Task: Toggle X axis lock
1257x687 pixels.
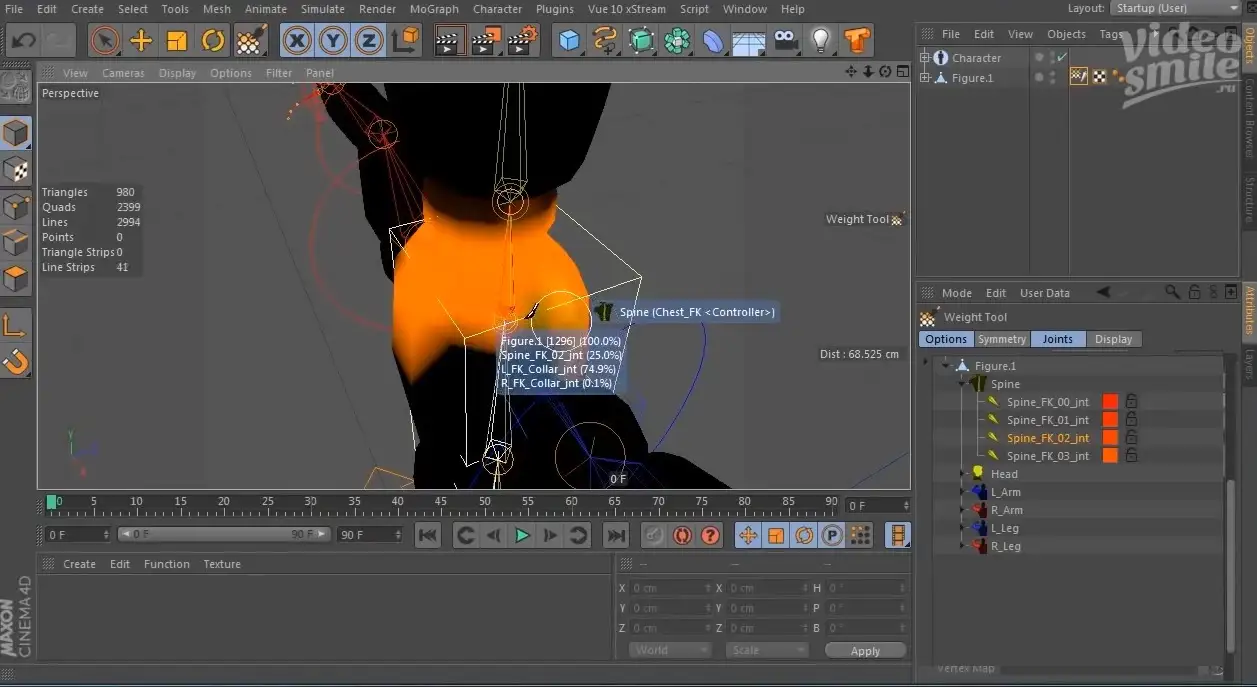Action: [x=297, y=40]
